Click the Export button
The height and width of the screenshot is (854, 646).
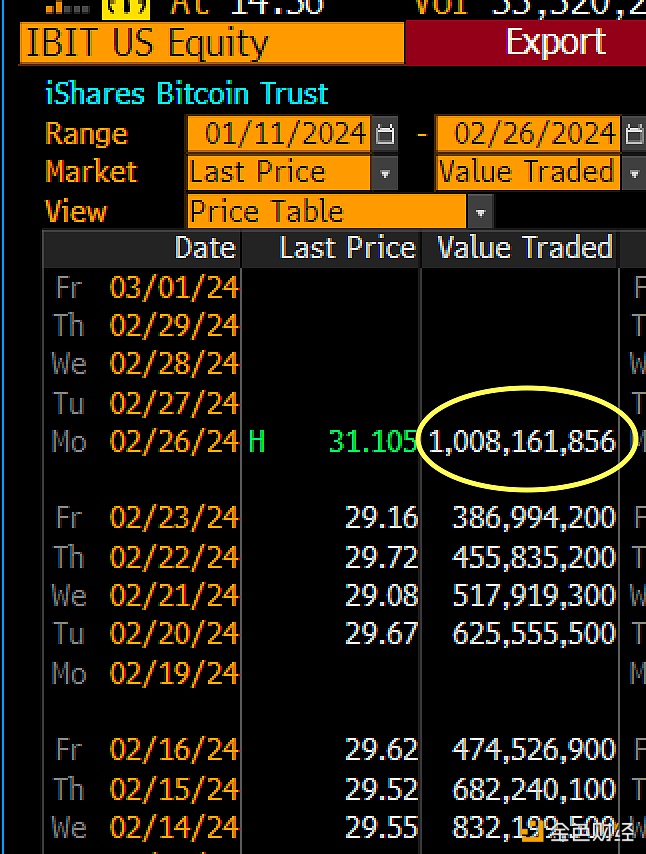tap(556, 42)
